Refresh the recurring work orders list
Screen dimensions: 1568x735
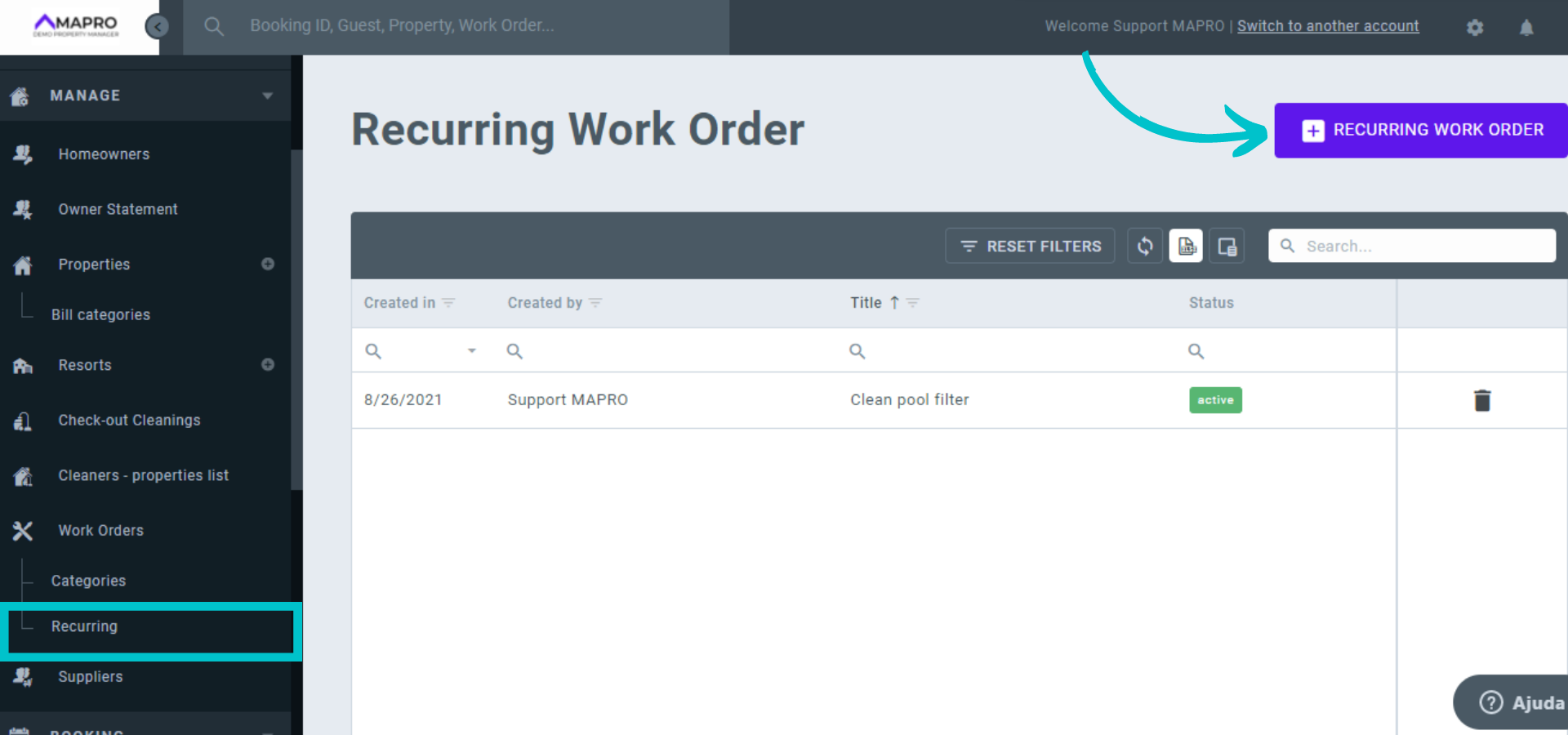tap(1145, 245)
